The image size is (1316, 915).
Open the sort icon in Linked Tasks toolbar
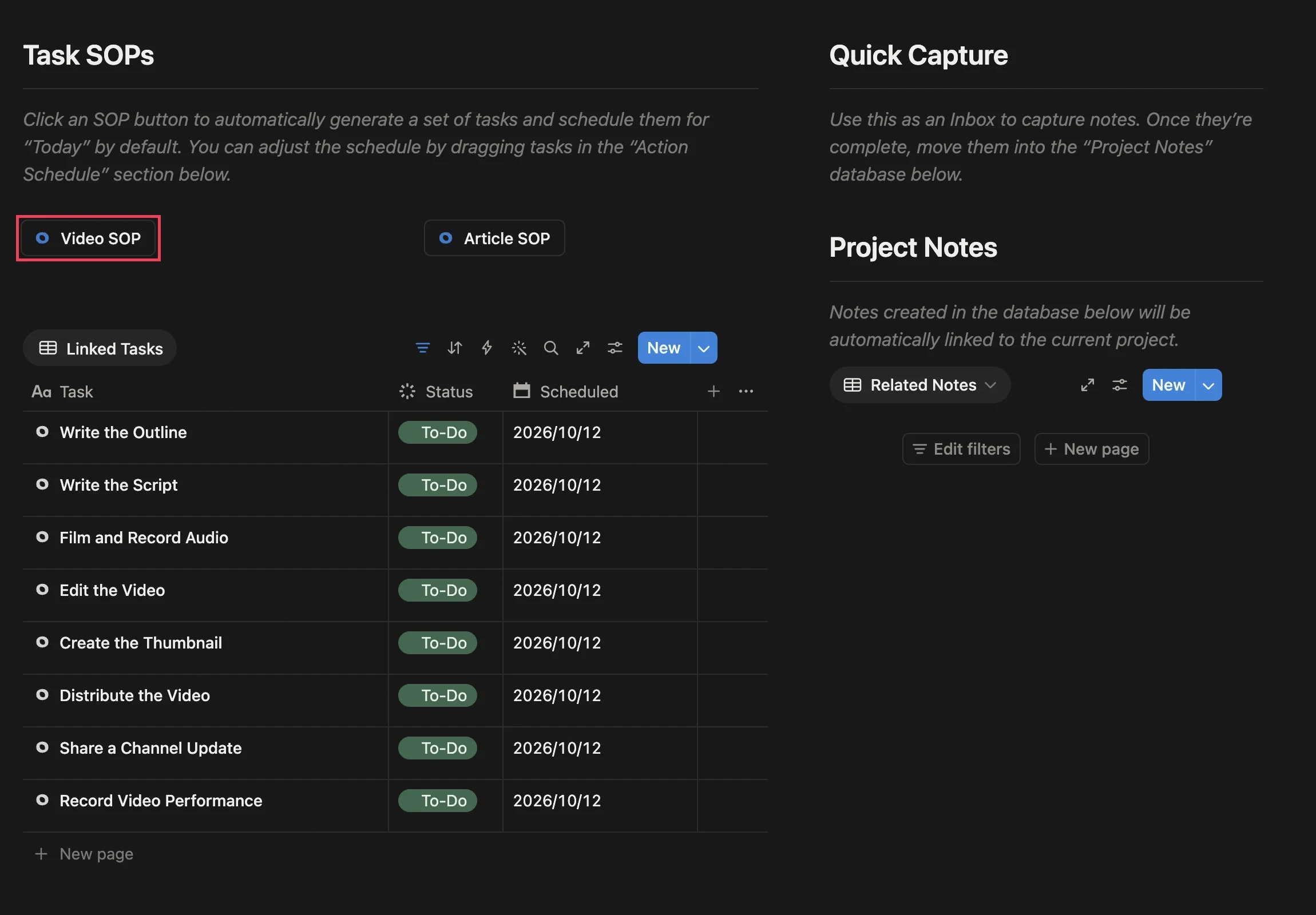coord(454,348)
